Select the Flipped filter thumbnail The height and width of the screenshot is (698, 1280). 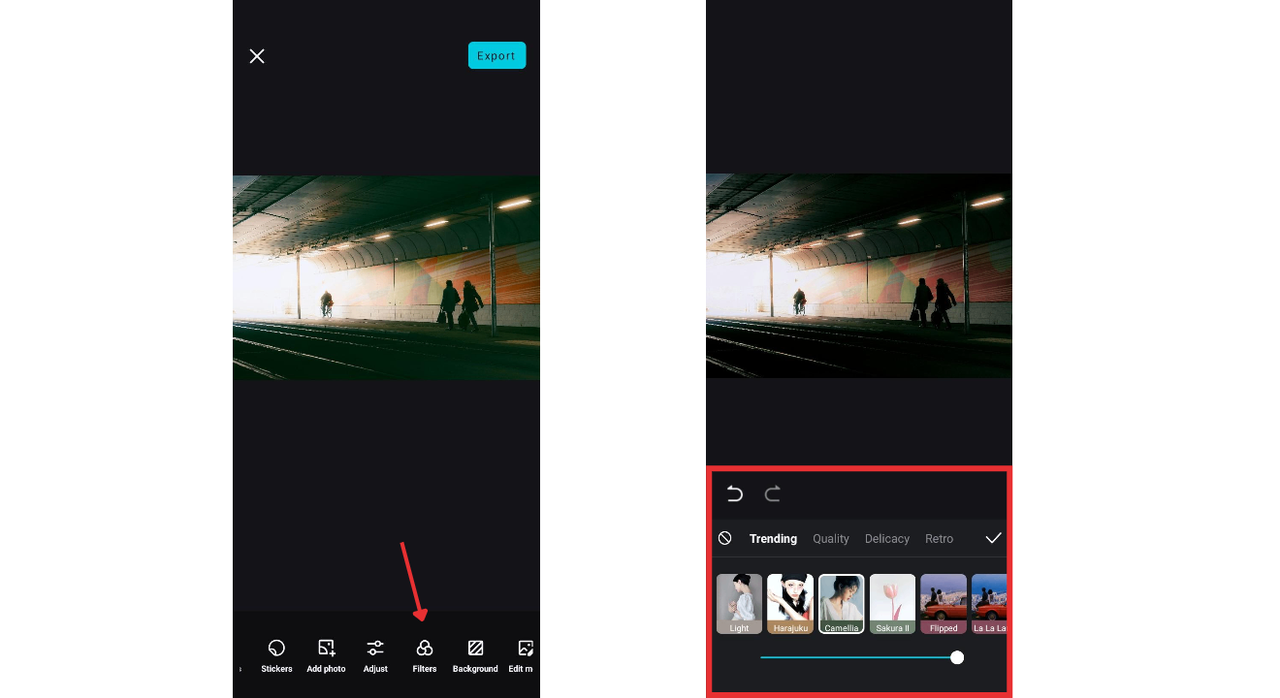(943, 604)
